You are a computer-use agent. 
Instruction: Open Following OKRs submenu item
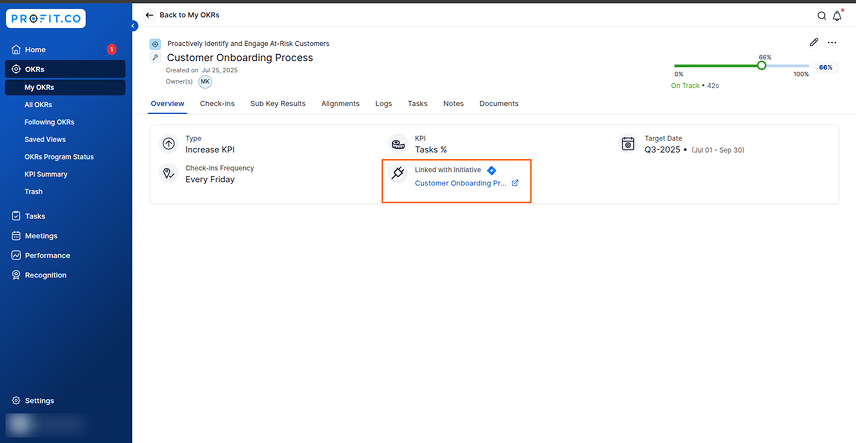coord(49,122)
